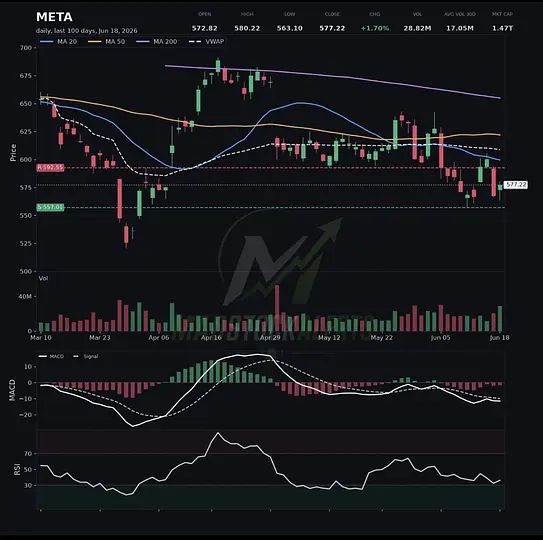Click the 575 price axis tick
543x540 pixels.
pos(26,187)
